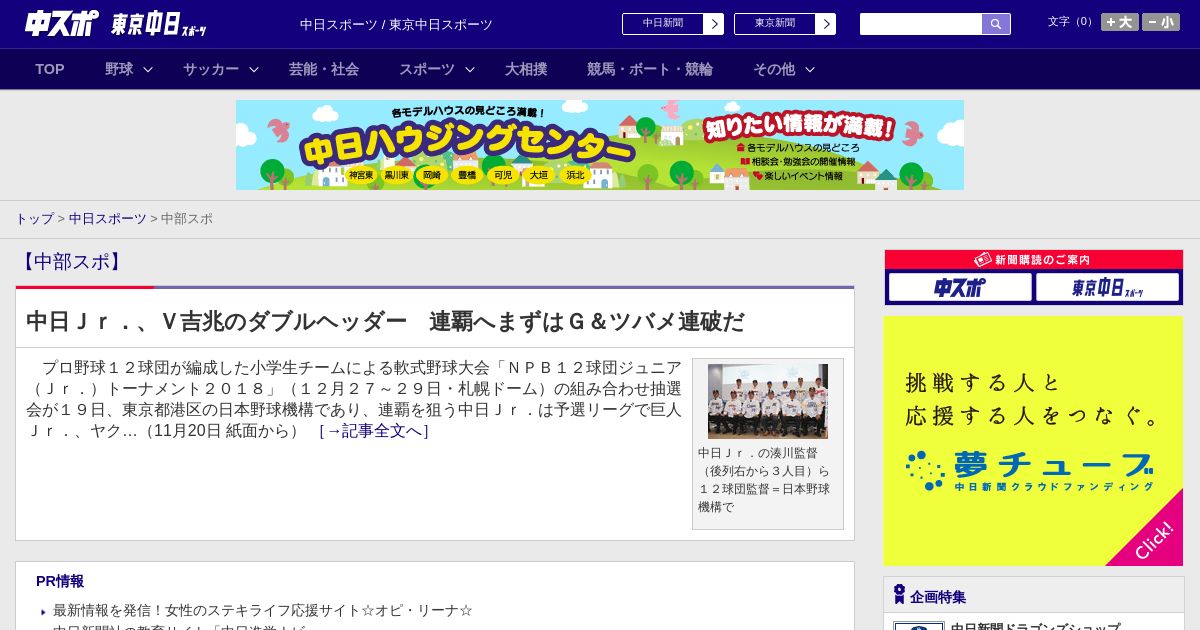1200x630 pixels.
Task: Click 中日ハウジングセンター banner ad
Action: [600, 145]
